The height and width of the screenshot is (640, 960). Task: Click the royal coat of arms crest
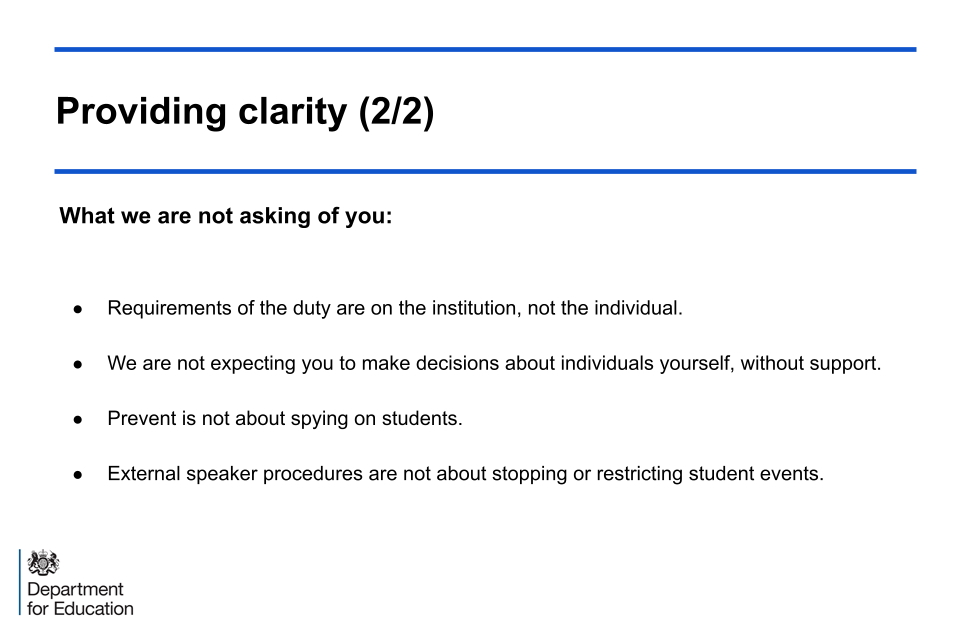(x=43, y=563)
